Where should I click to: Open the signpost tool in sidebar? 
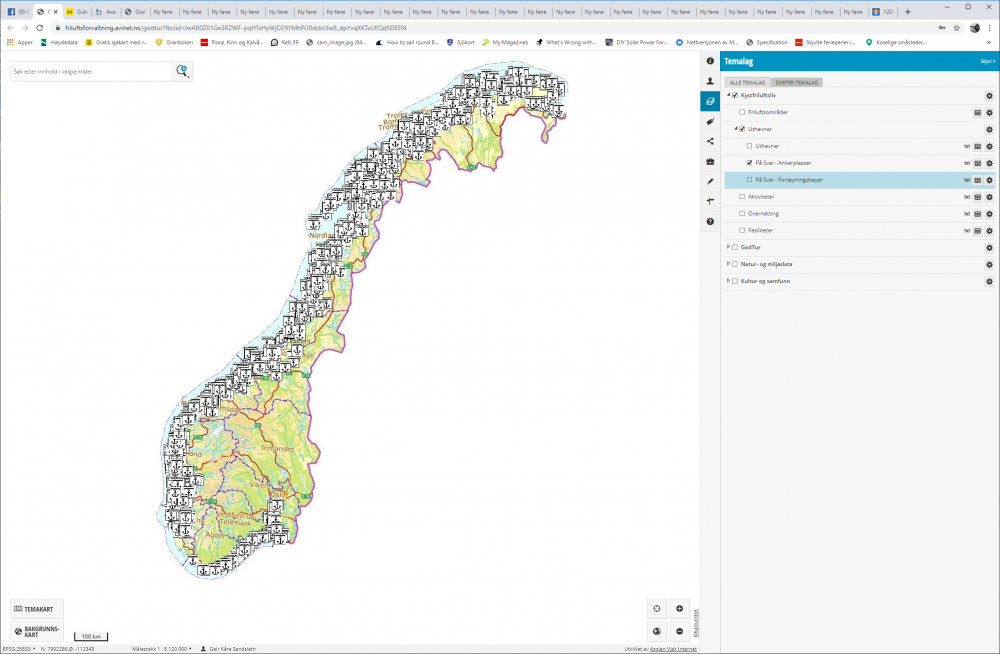pos(710,202)
